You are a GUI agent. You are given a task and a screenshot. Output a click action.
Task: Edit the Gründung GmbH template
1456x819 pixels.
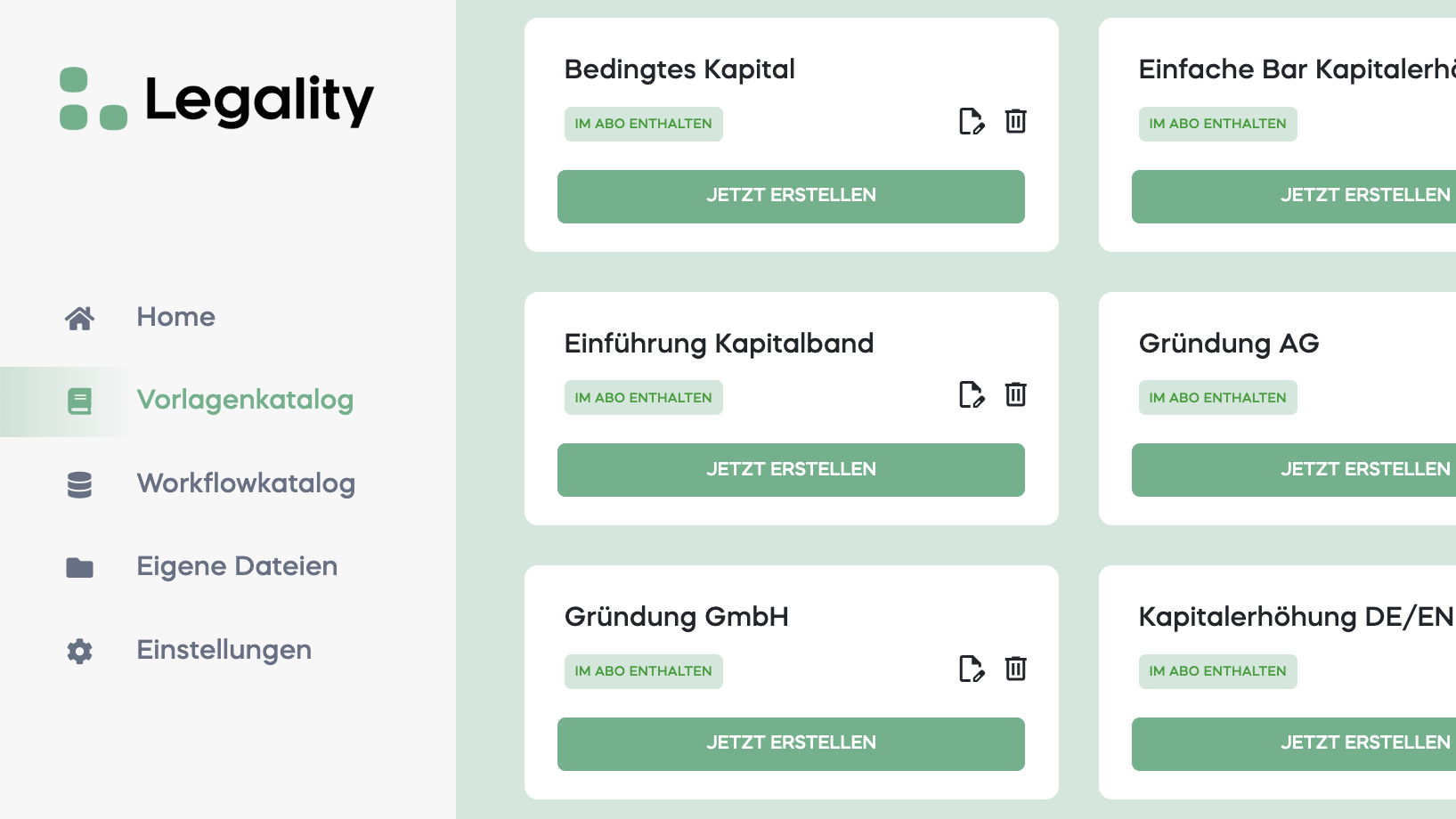[x=971, y=669]
